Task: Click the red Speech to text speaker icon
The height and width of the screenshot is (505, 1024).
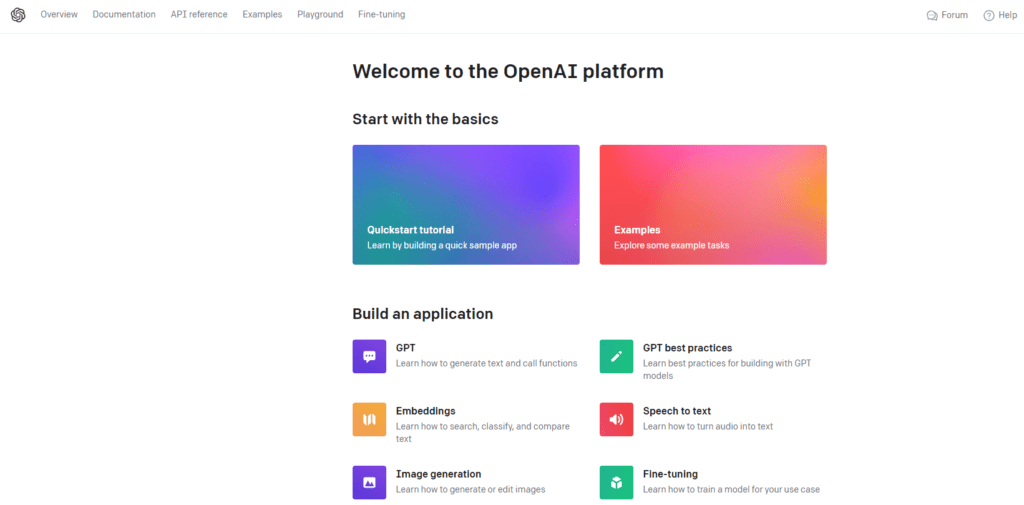Action: (616, 419)
